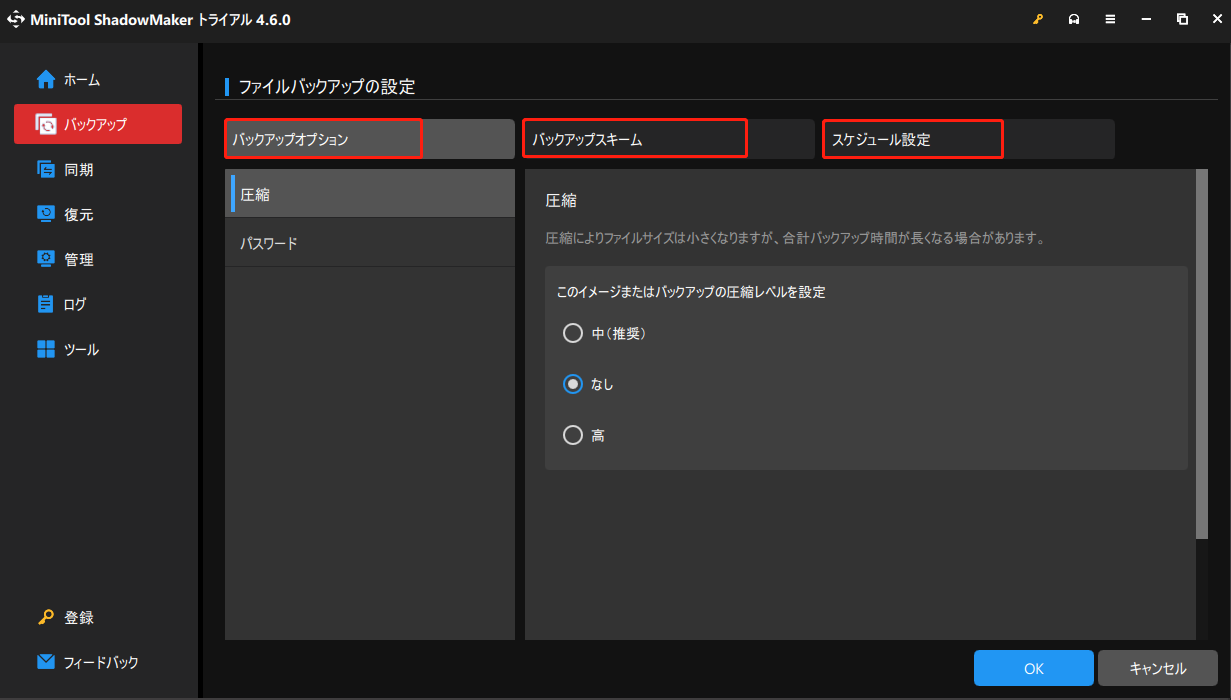Image resolution: width=1231 pixels, height=700 pixels.
Task: Click the Sync (同期) sidebar icon
Action: [46, 169]
